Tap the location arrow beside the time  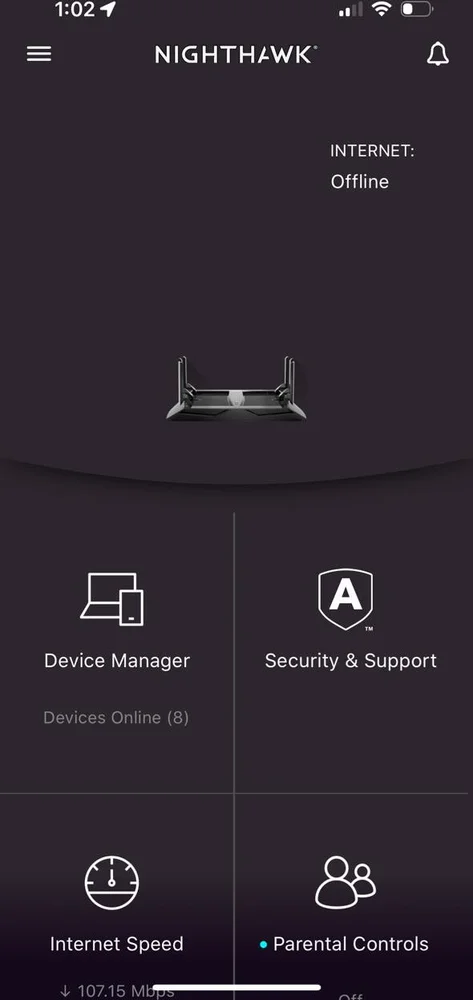pos(108,9)
